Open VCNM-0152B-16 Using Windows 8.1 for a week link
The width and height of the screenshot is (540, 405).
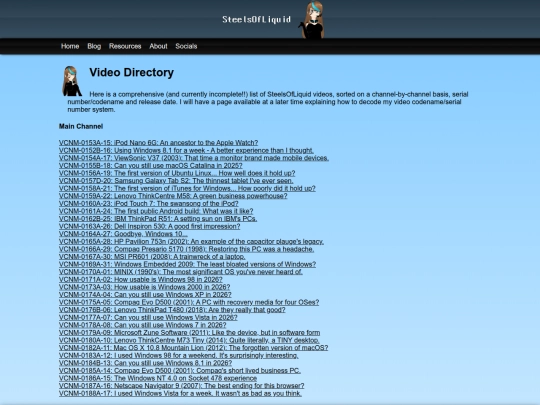(x=186, y=150)
